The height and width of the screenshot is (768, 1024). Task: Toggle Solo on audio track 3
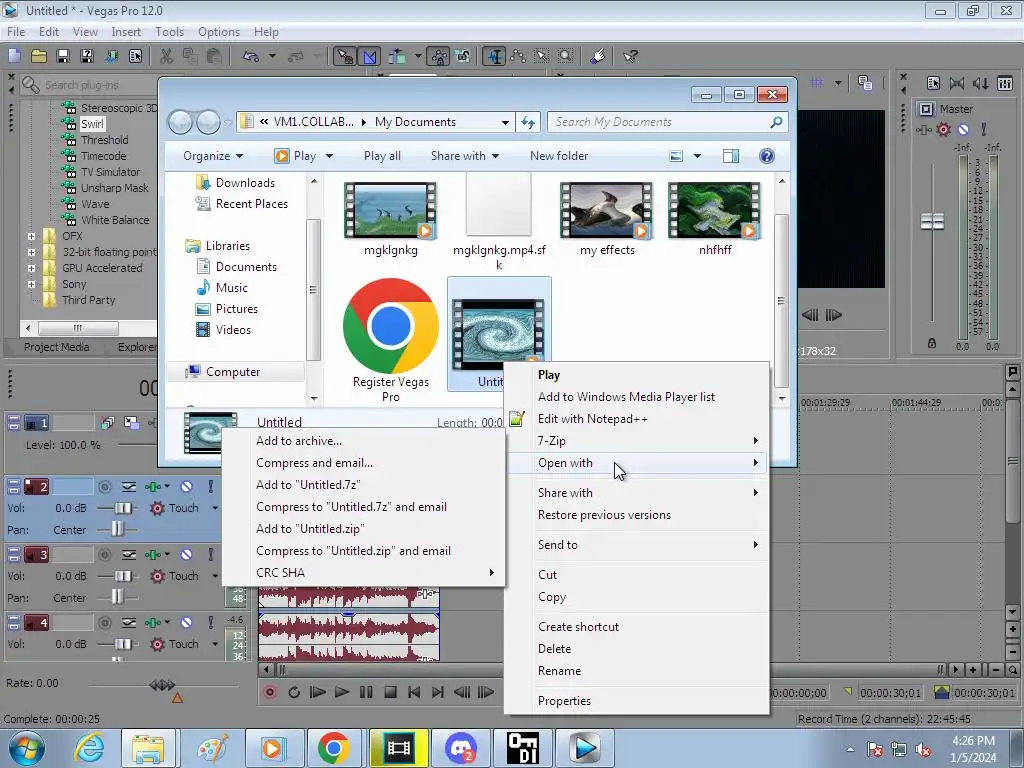[210, 554]
